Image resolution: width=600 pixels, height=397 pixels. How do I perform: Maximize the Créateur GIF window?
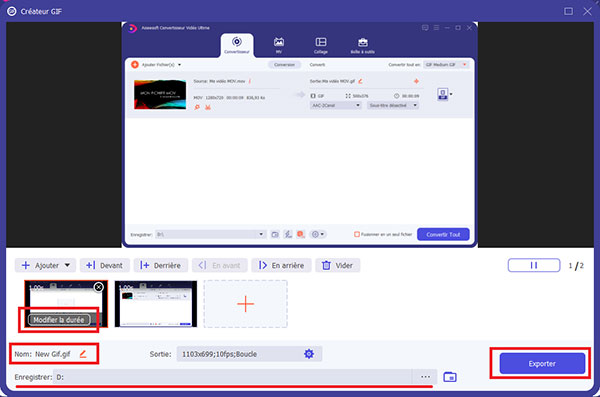point(569,11)
